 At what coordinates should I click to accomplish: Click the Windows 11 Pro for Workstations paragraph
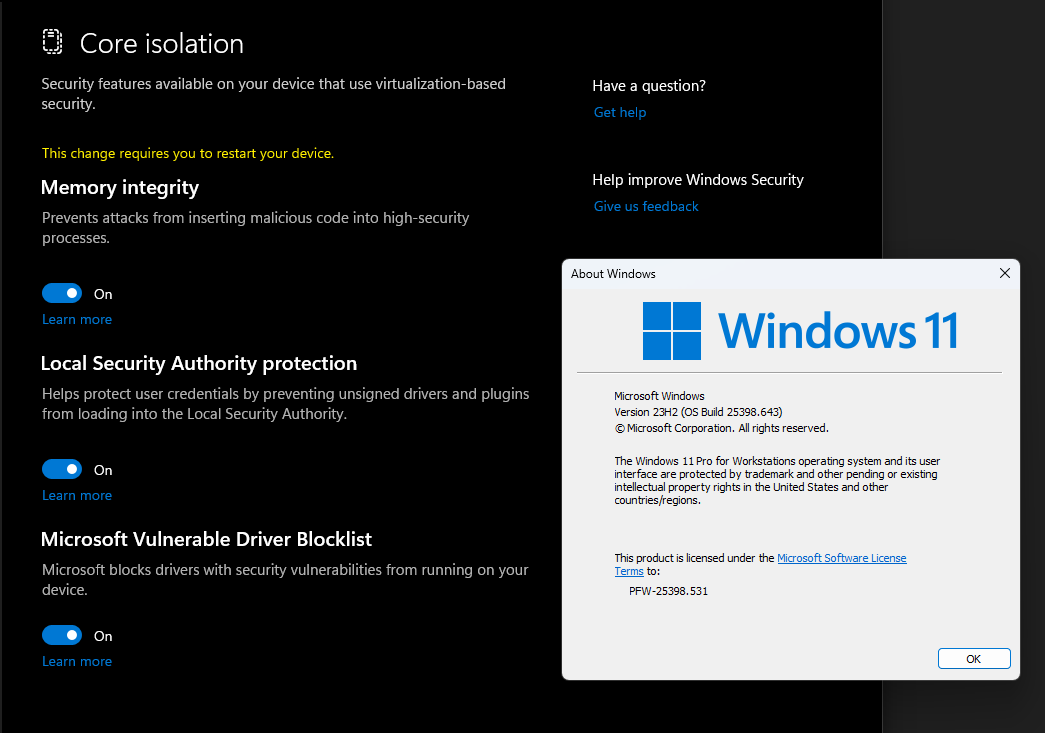click(777, 480)
